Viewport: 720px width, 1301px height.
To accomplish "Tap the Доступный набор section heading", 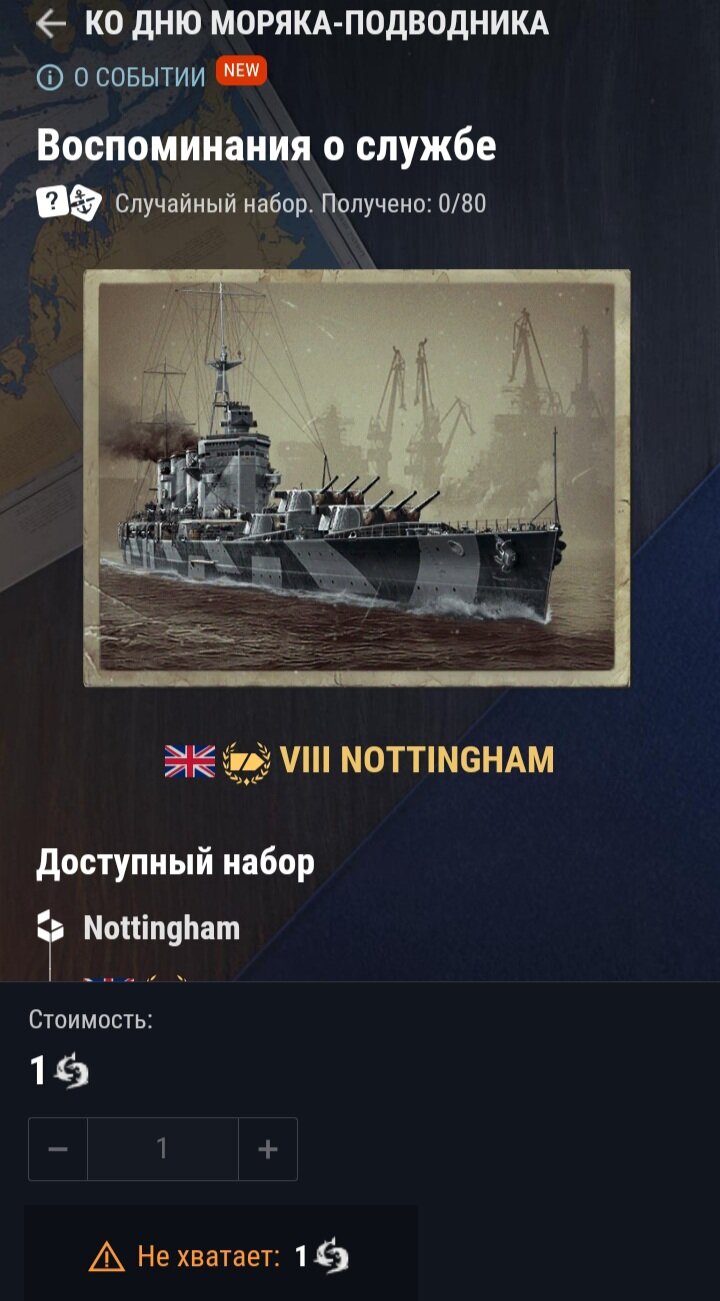I will pyautogui.click(x=176, y=862).
